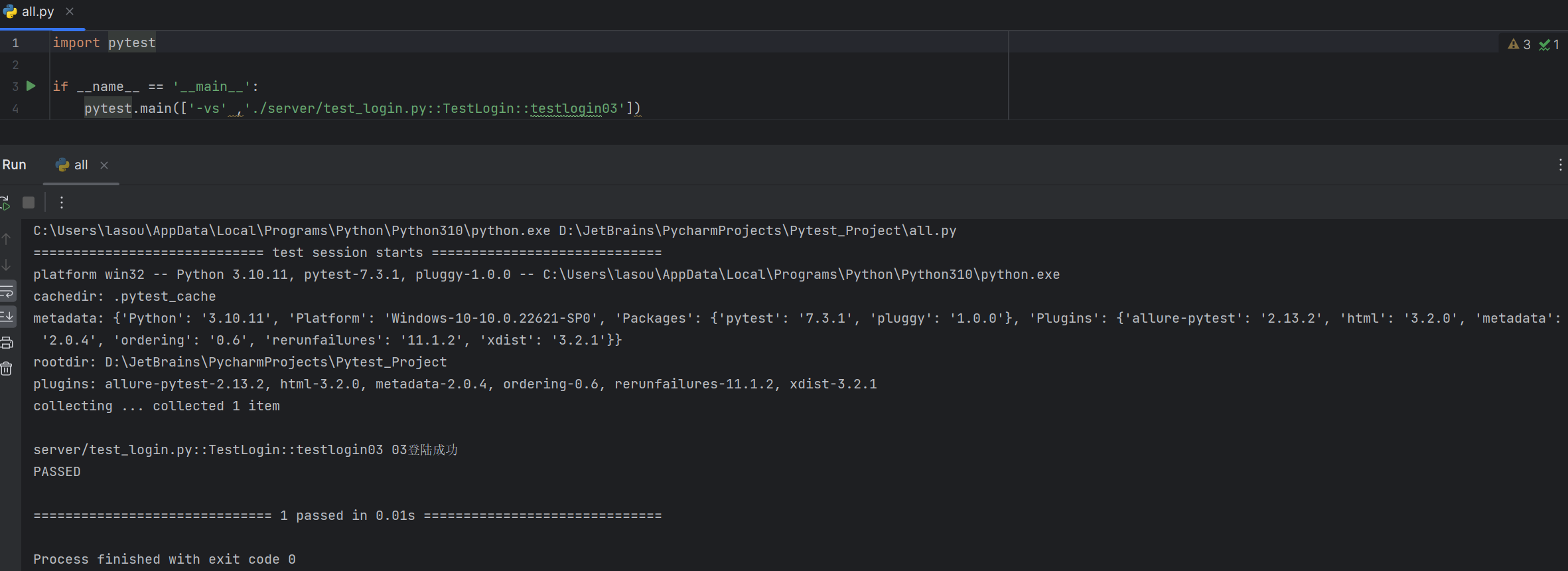The width and height of the screenshot is (1568, 571).
Task: Close the all.py editor tab
Action: 70,12
